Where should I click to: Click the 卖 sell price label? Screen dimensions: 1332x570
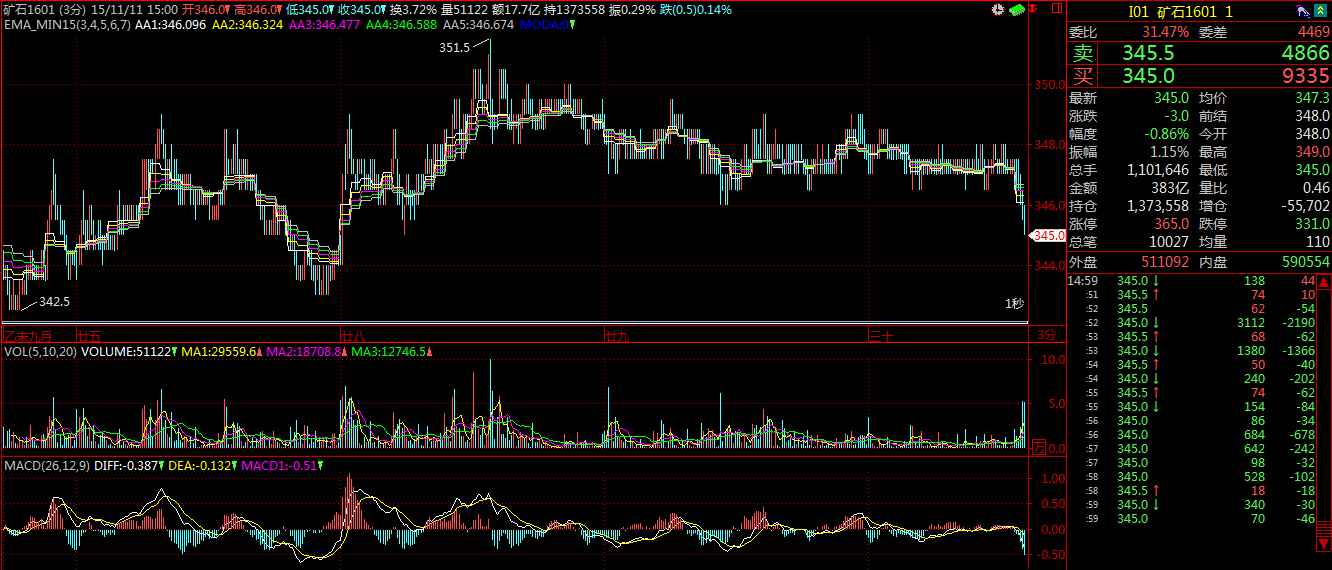tap(1083, 54)
